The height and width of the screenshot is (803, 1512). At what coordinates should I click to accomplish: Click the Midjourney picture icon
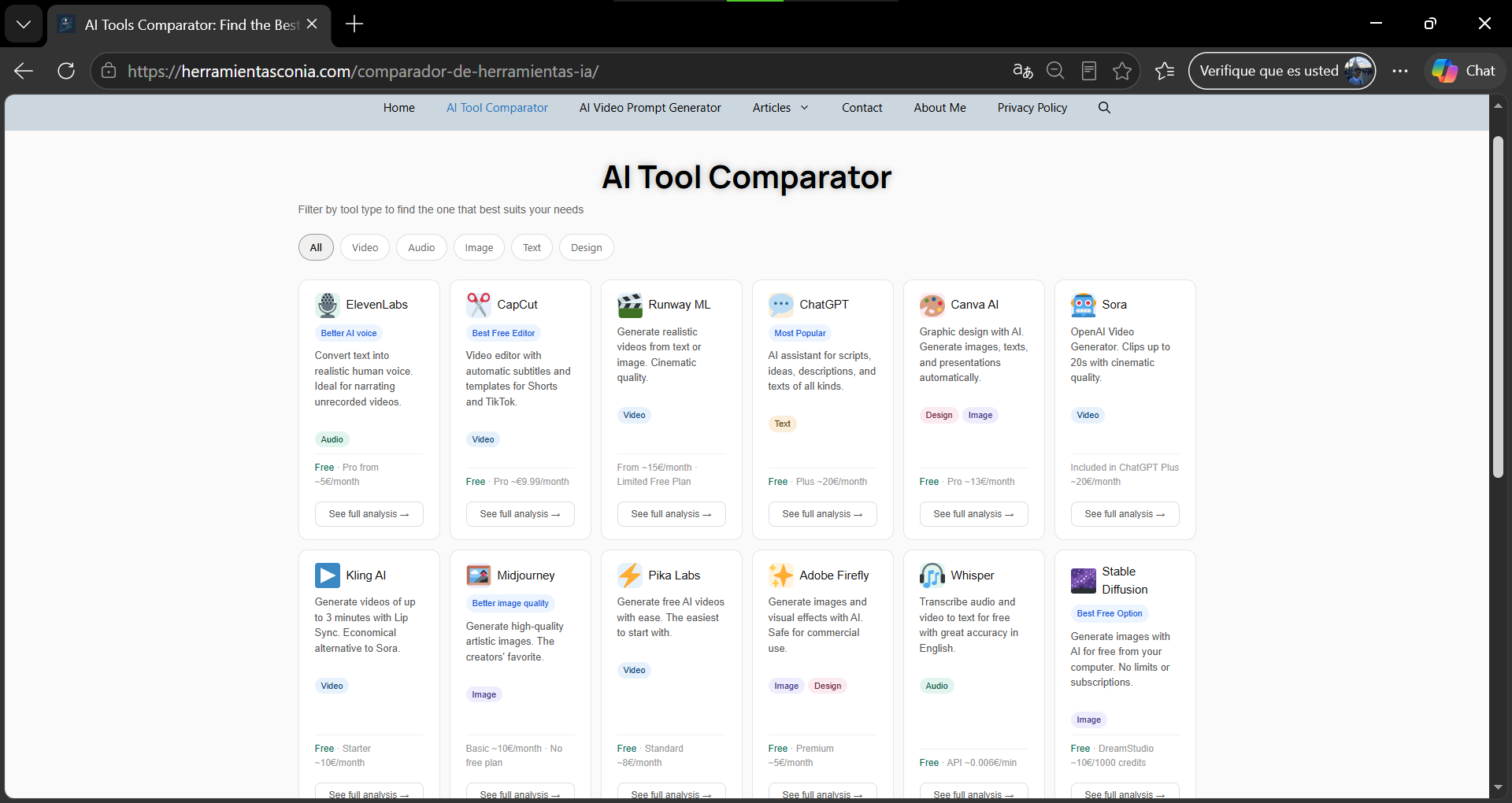[479, 575]
